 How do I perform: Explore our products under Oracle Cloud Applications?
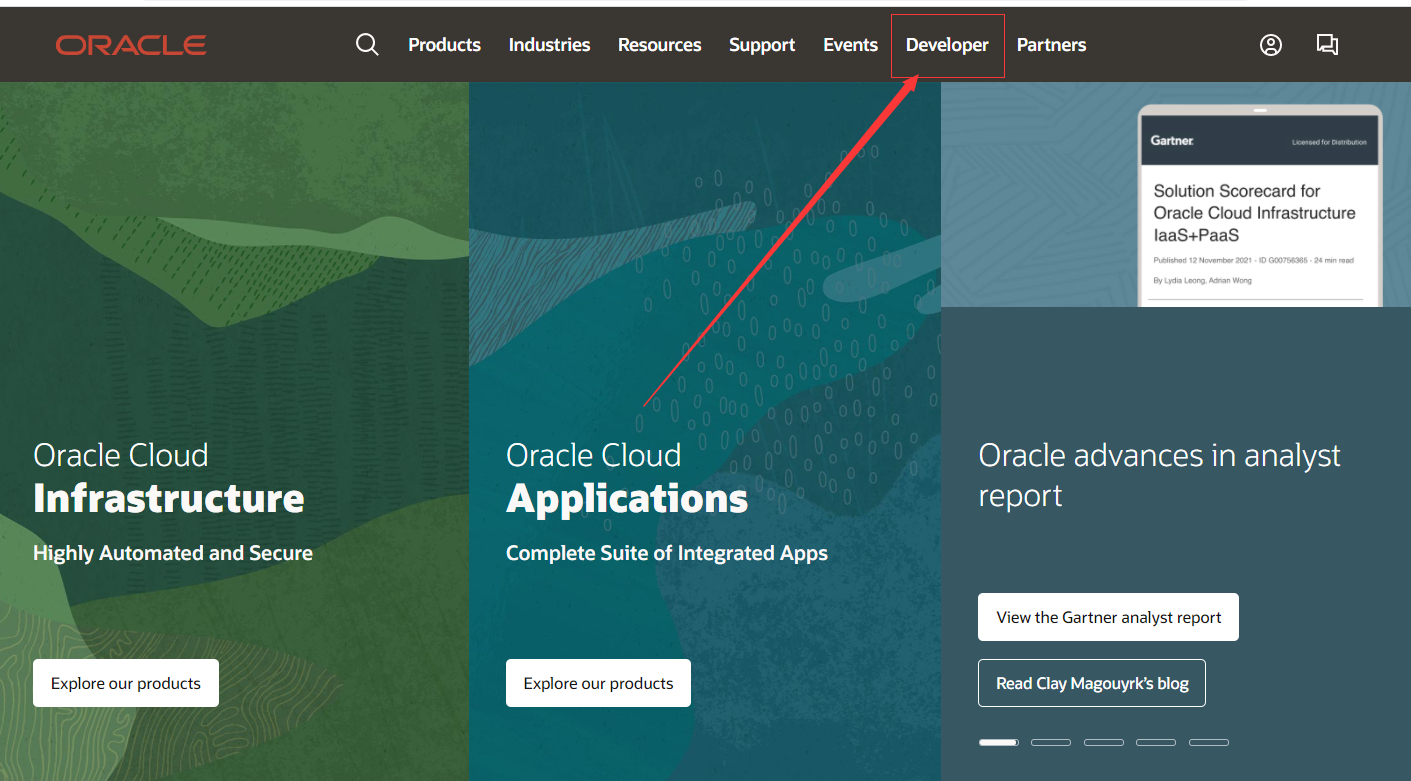point(598,683)
